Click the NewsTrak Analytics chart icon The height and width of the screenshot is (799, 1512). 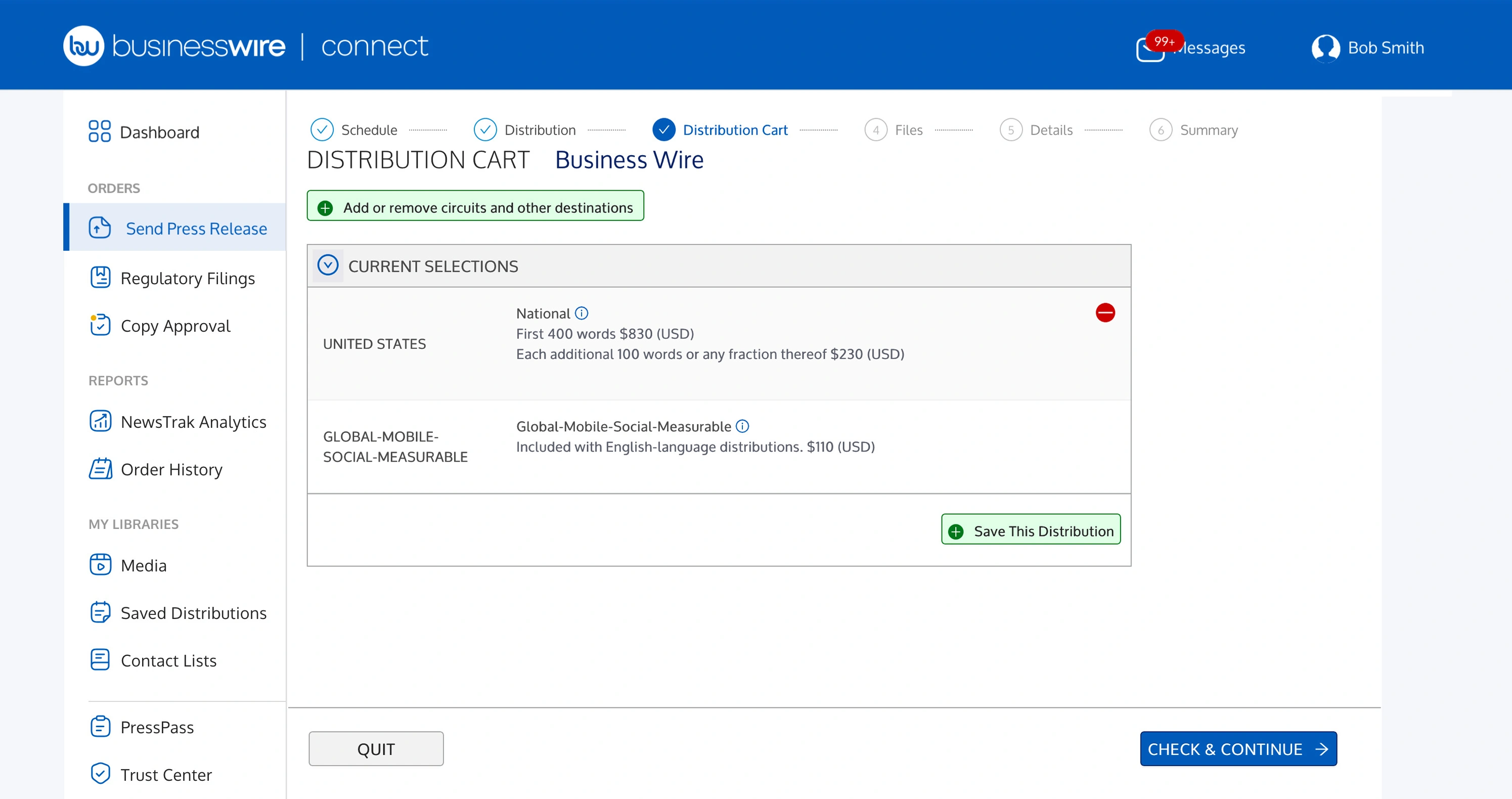(x=100, y=421)
